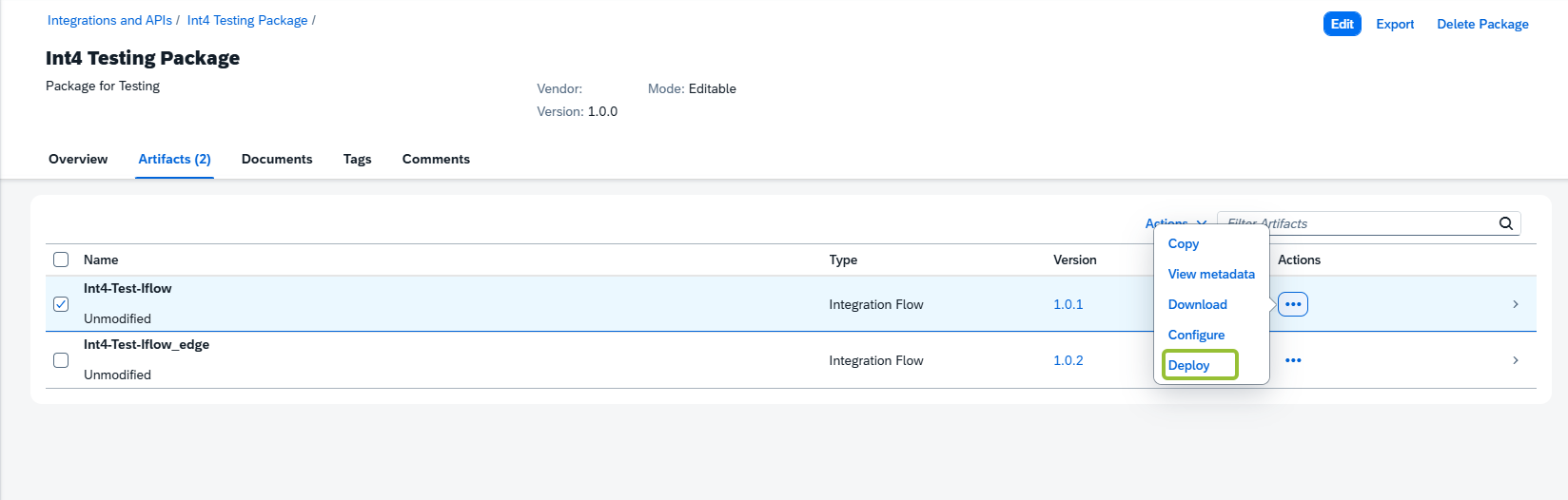Expand the Actions dropdown above the table

1176,223
